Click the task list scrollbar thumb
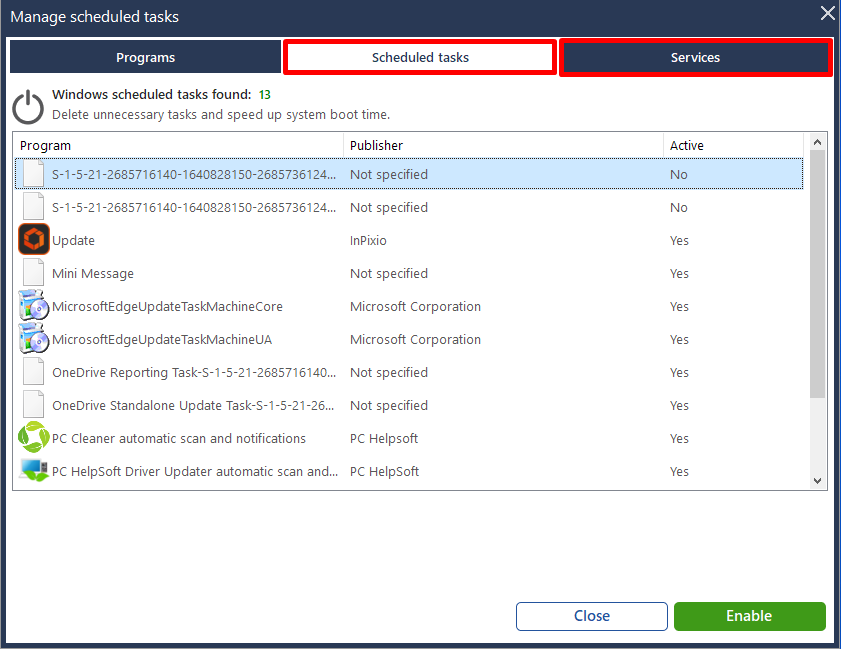This screenshot has height=649, width=841. click(817, 274)
